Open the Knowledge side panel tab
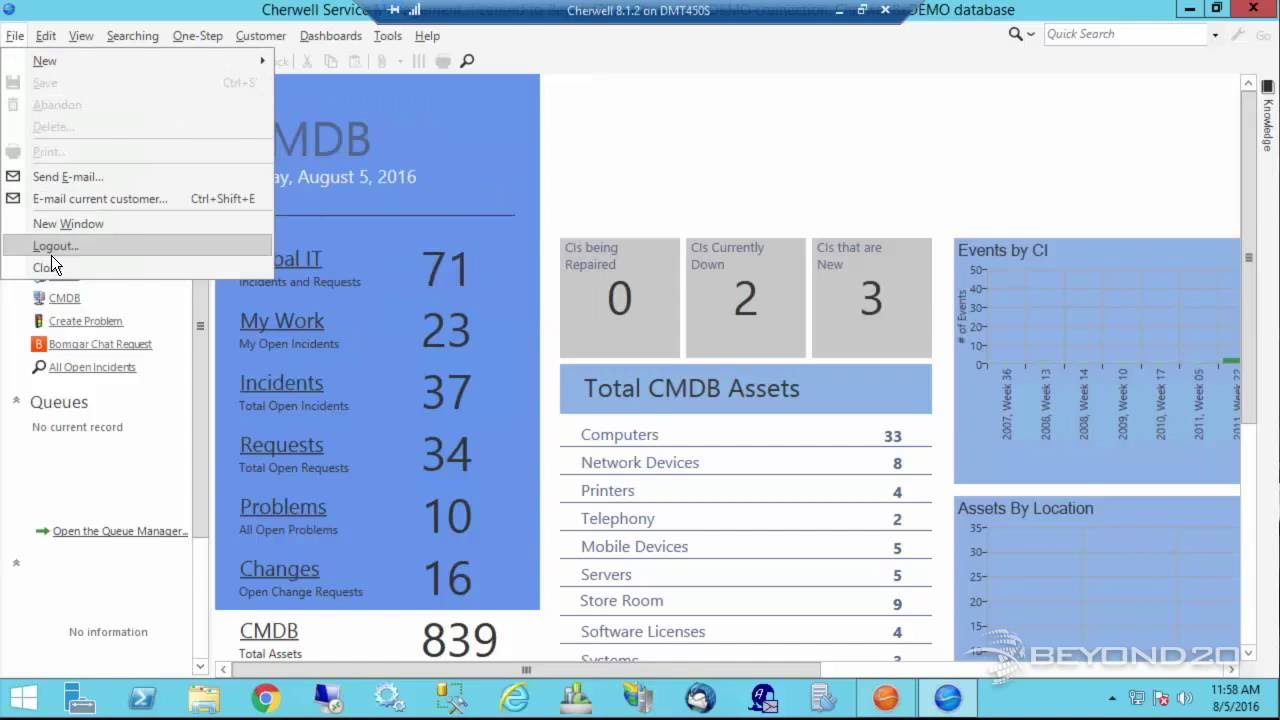 click(1268, 116)
